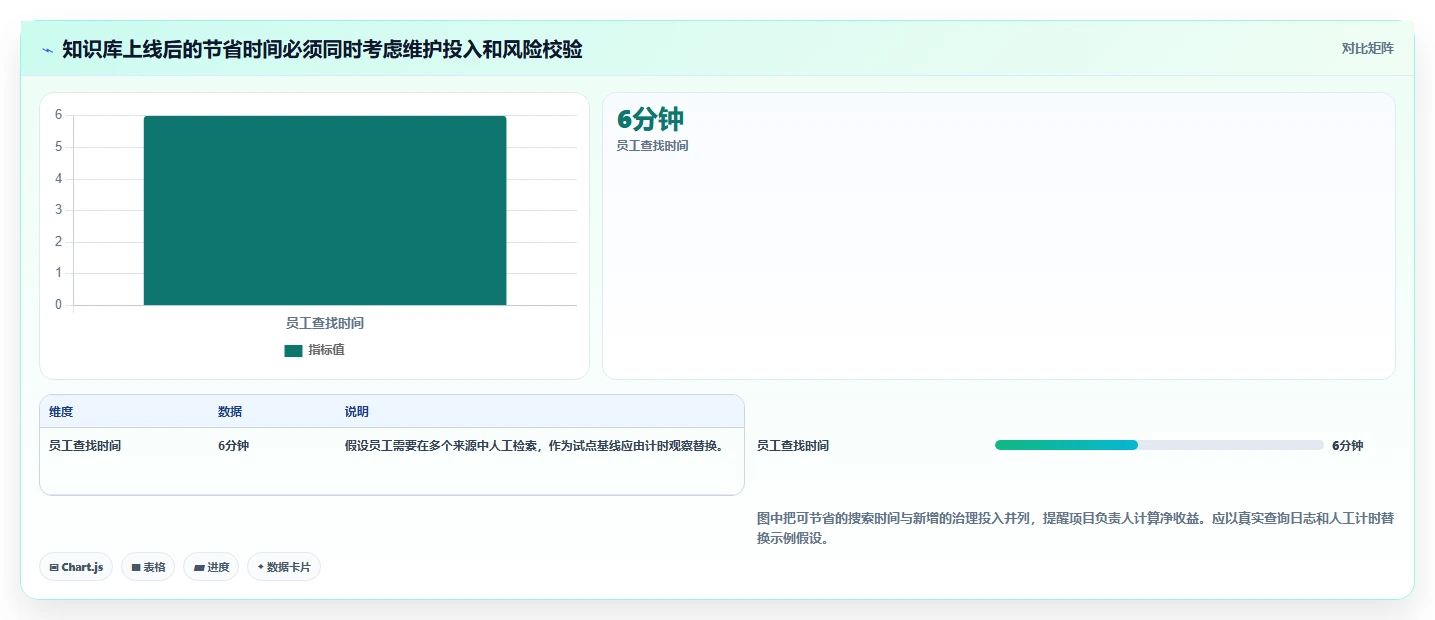
Task: Click the 员工查找时间 progress row label
Action: [793, 446]
